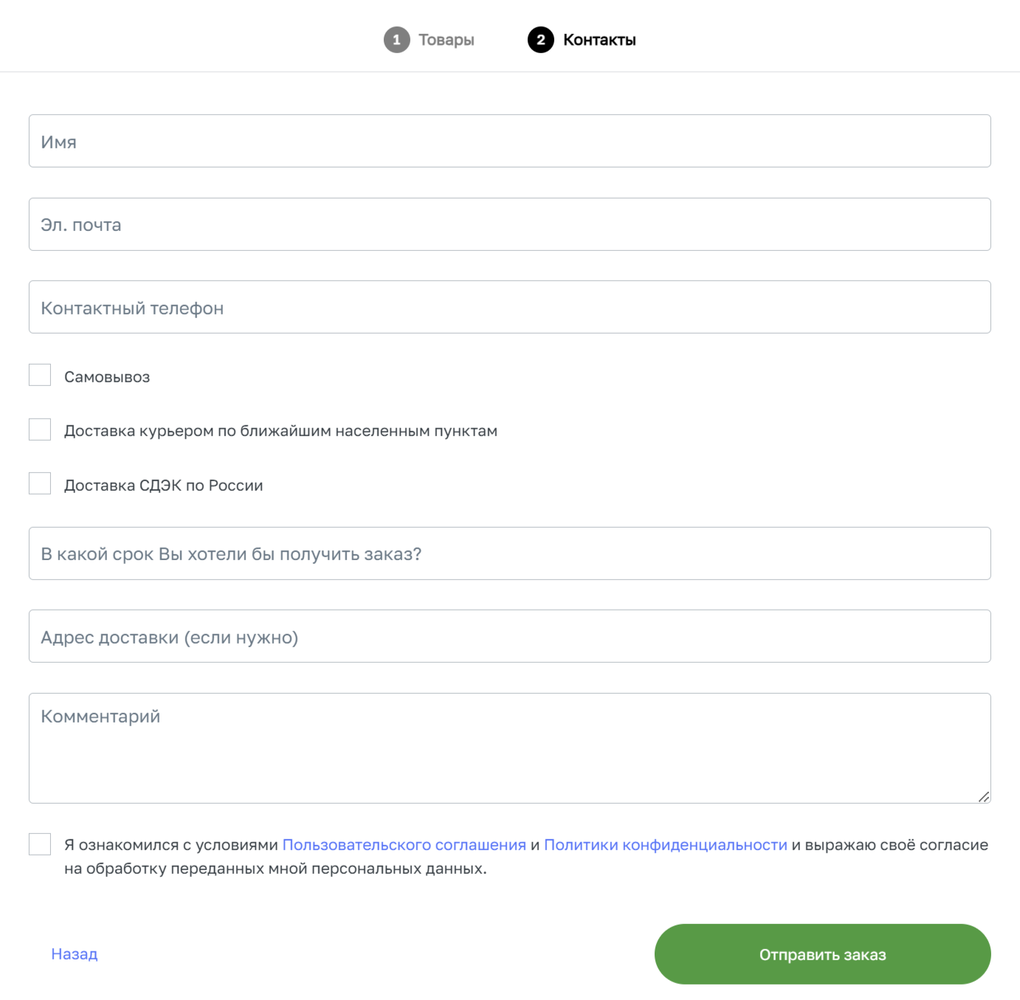Check Доставка курьером по ближайшим населенным пунктам
Screen dimensions: 1020x1000
pos(40,429)
